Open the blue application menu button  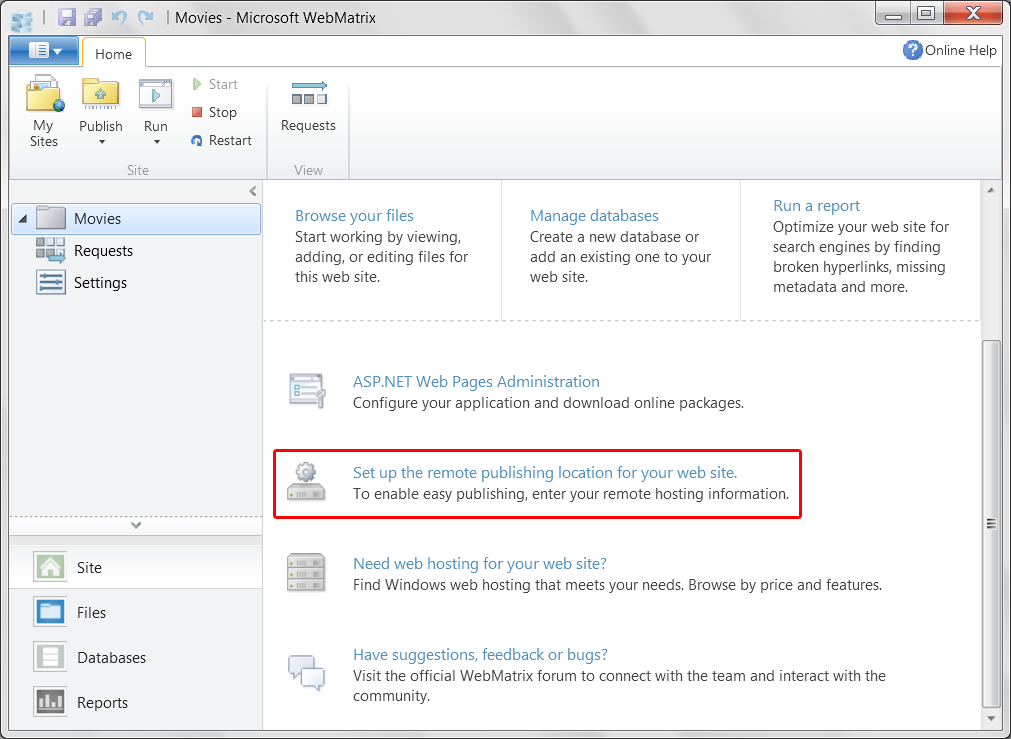tap(44, 50)
